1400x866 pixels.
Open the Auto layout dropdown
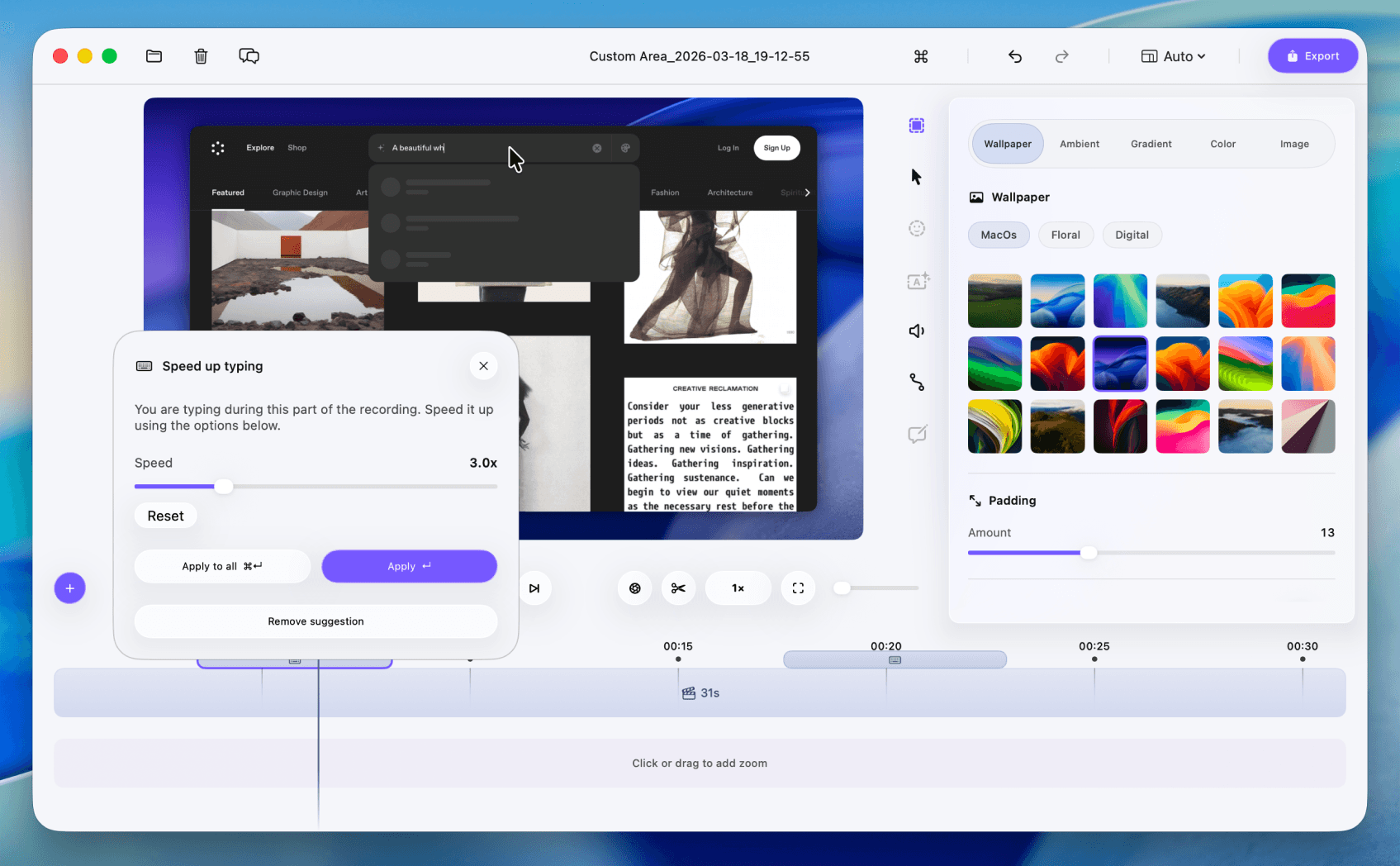click(1174, 56)
